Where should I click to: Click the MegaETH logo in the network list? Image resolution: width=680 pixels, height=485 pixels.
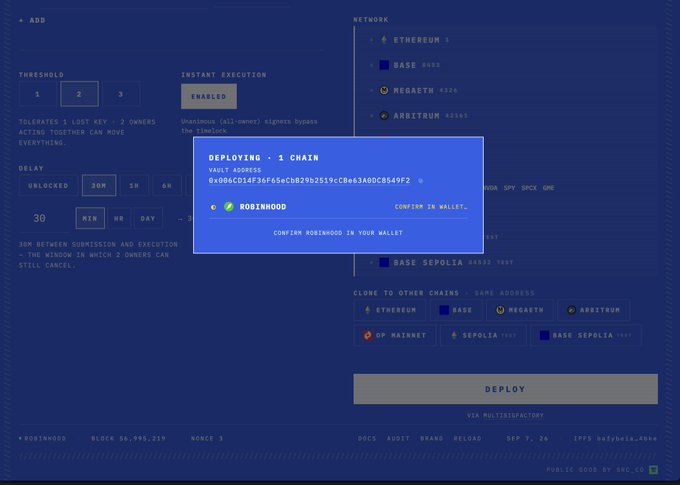(x=384, y=90)
